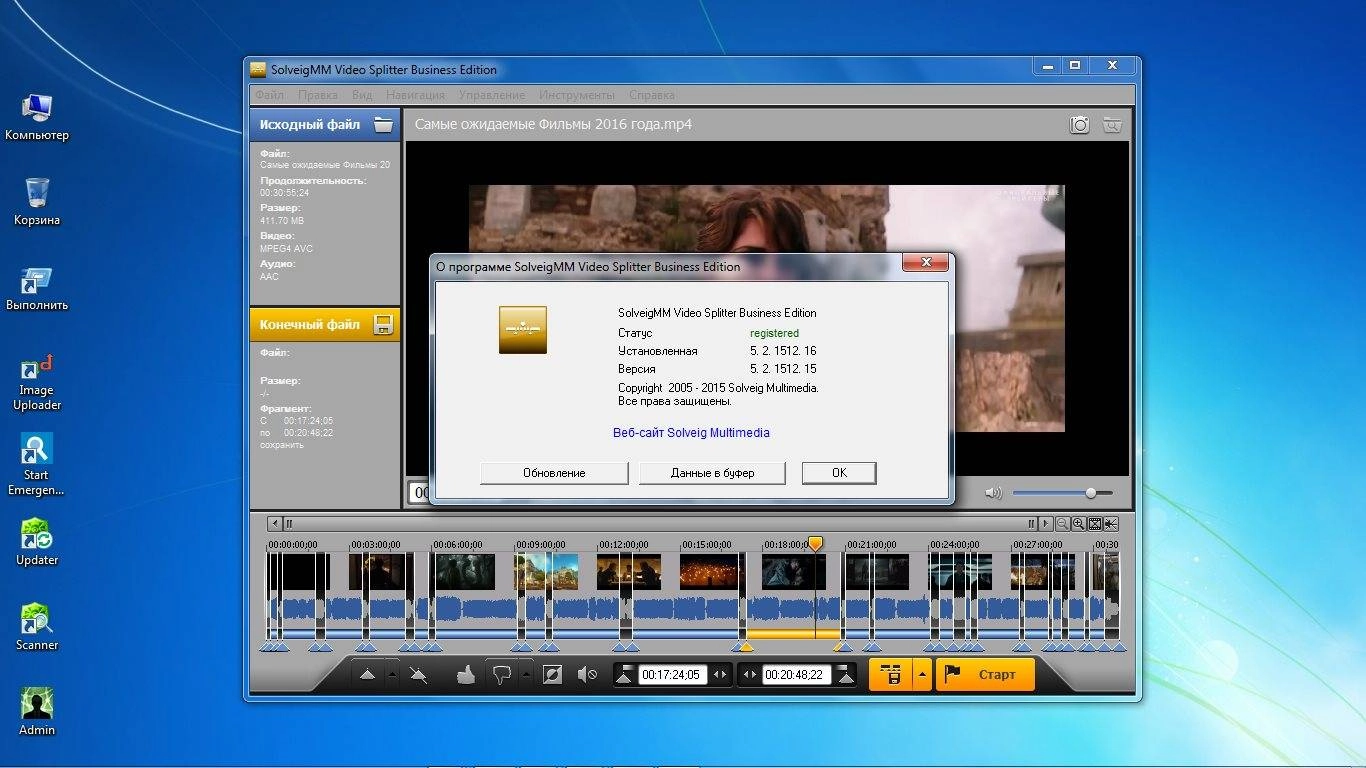Zoom in the timeline magnifier
This screenshot has width=1366, height=768.
pyautogui.click(x=1079, y=524)
